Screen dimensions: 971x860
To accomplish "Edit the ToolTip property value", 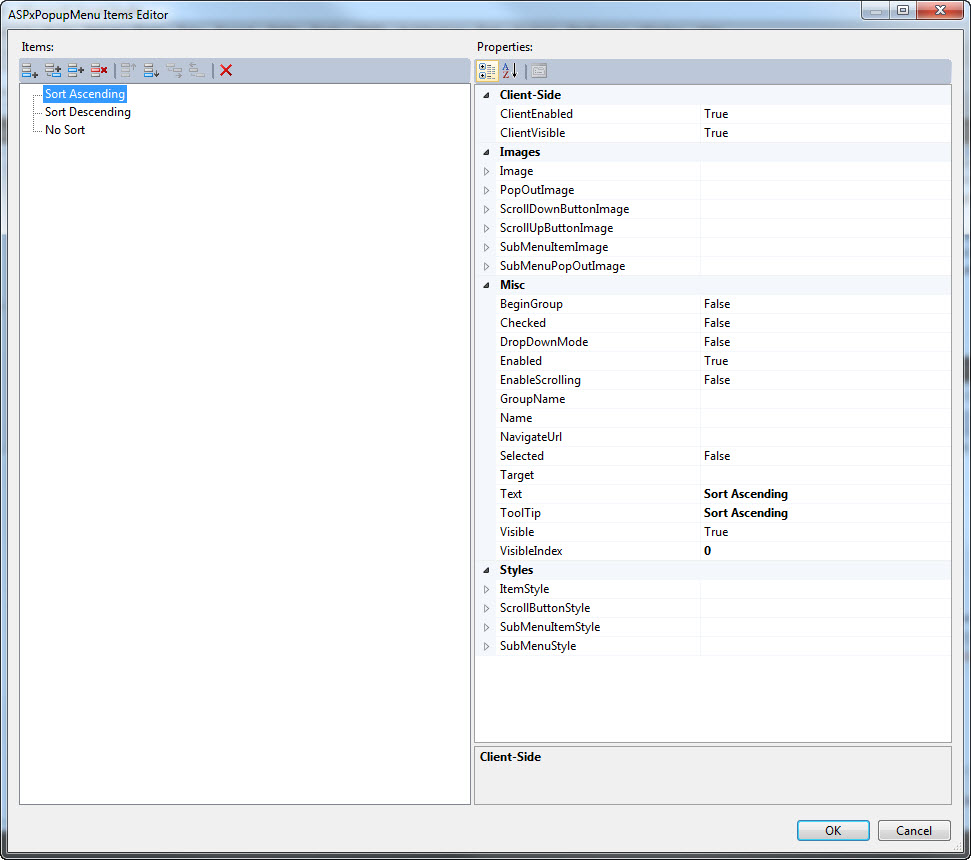I will 825,513.
